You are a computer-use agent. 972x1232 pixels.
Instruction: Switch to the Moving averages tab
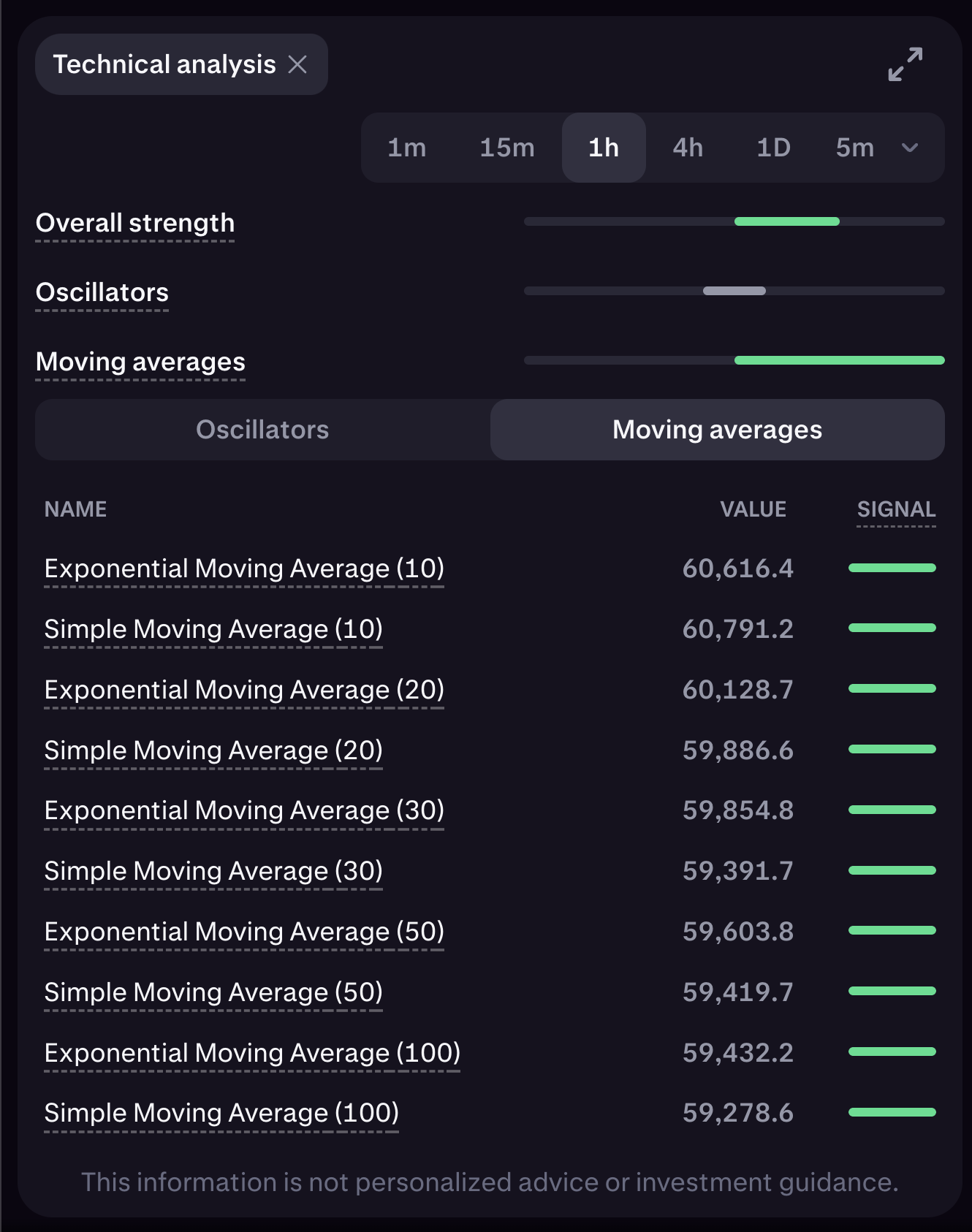click(x=717, y=430)
